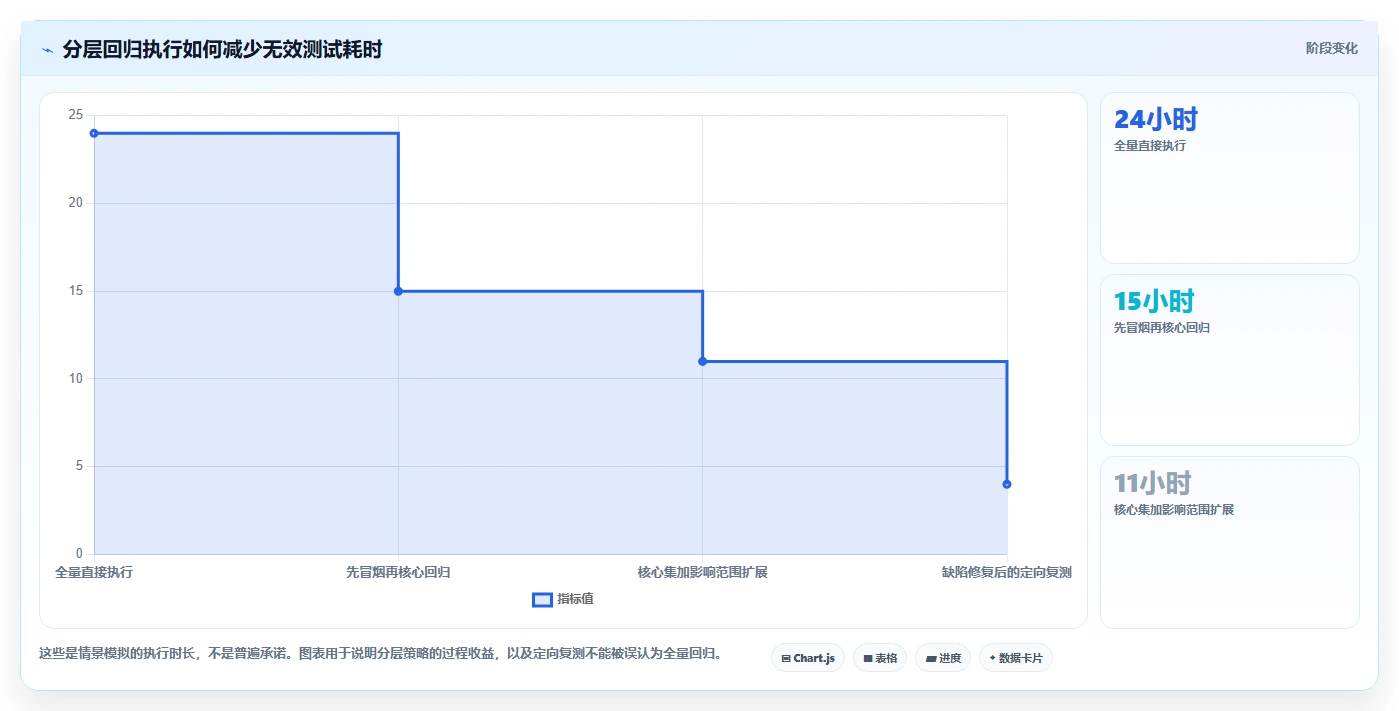The height and width of the screenshot is (711, 1399).
Task: Select the 进度 tag
Action: [943, 658]
